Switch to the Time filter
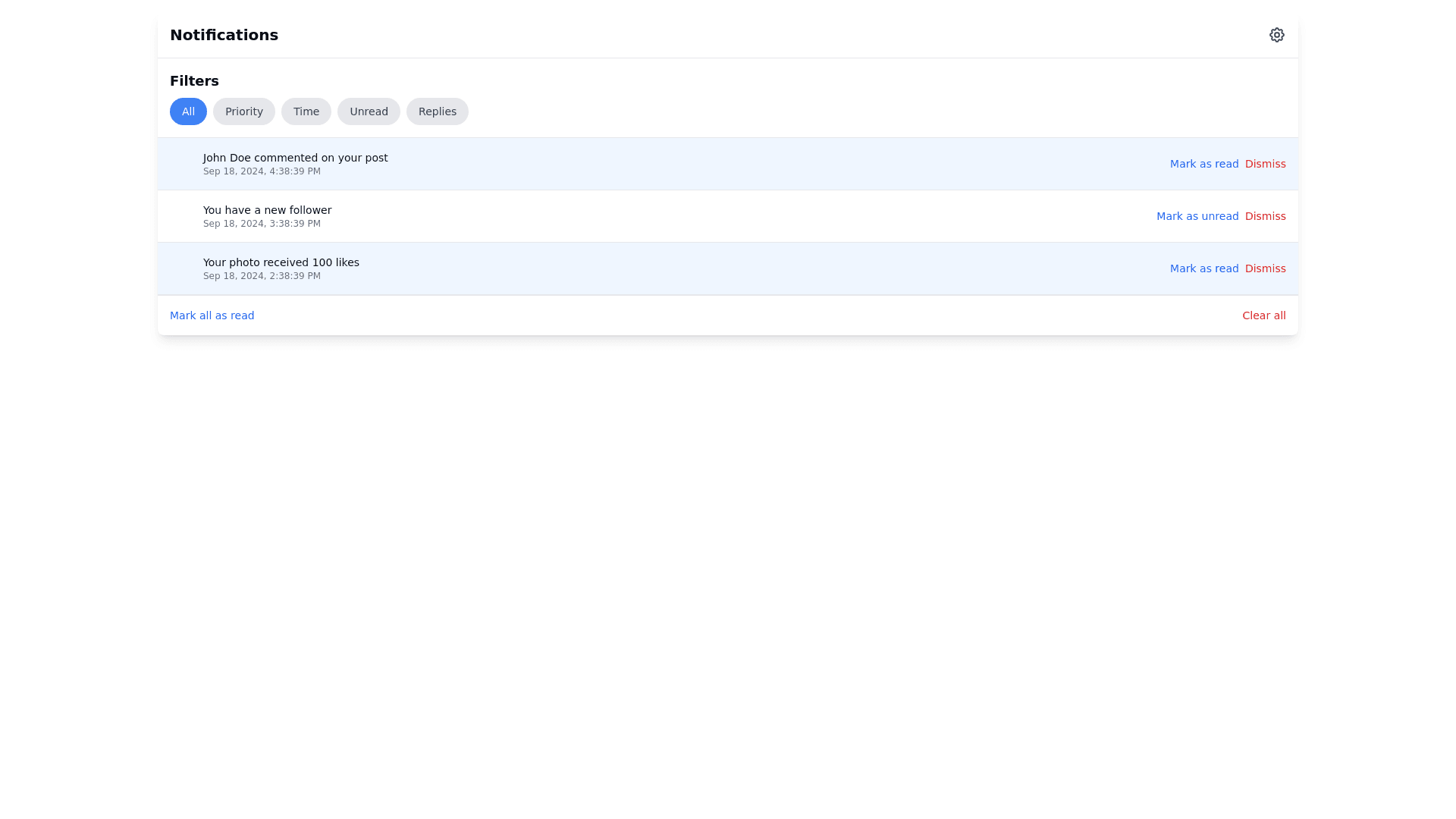The width and height of the screenshot is (1456, 819). (x=306, y=111)
